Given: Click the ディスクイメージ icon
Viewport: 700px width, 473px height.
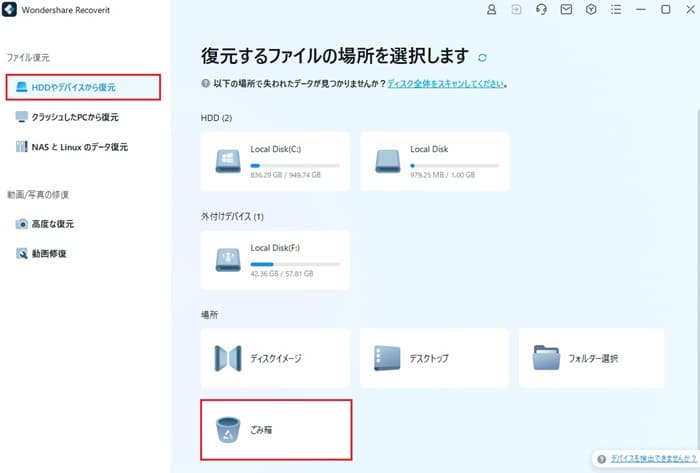Looking at the screenshot, I should tap(228, 358).
